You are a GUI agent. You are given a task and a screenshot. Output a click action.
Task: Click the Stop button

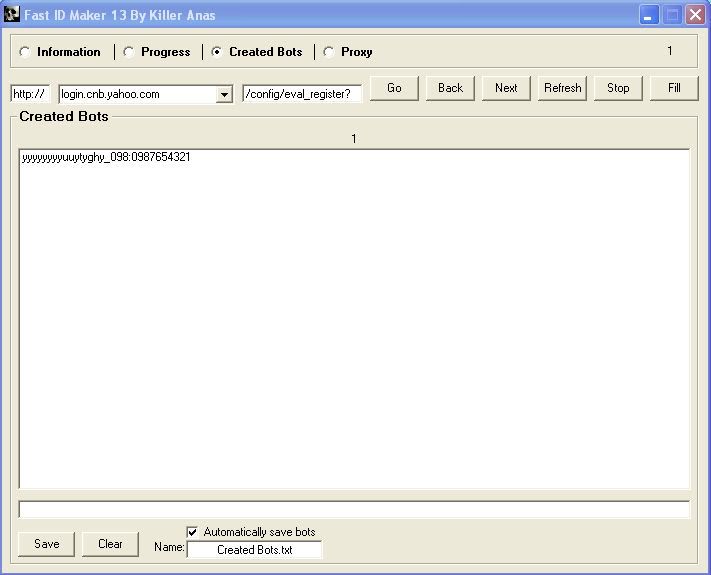coord(618,88)
